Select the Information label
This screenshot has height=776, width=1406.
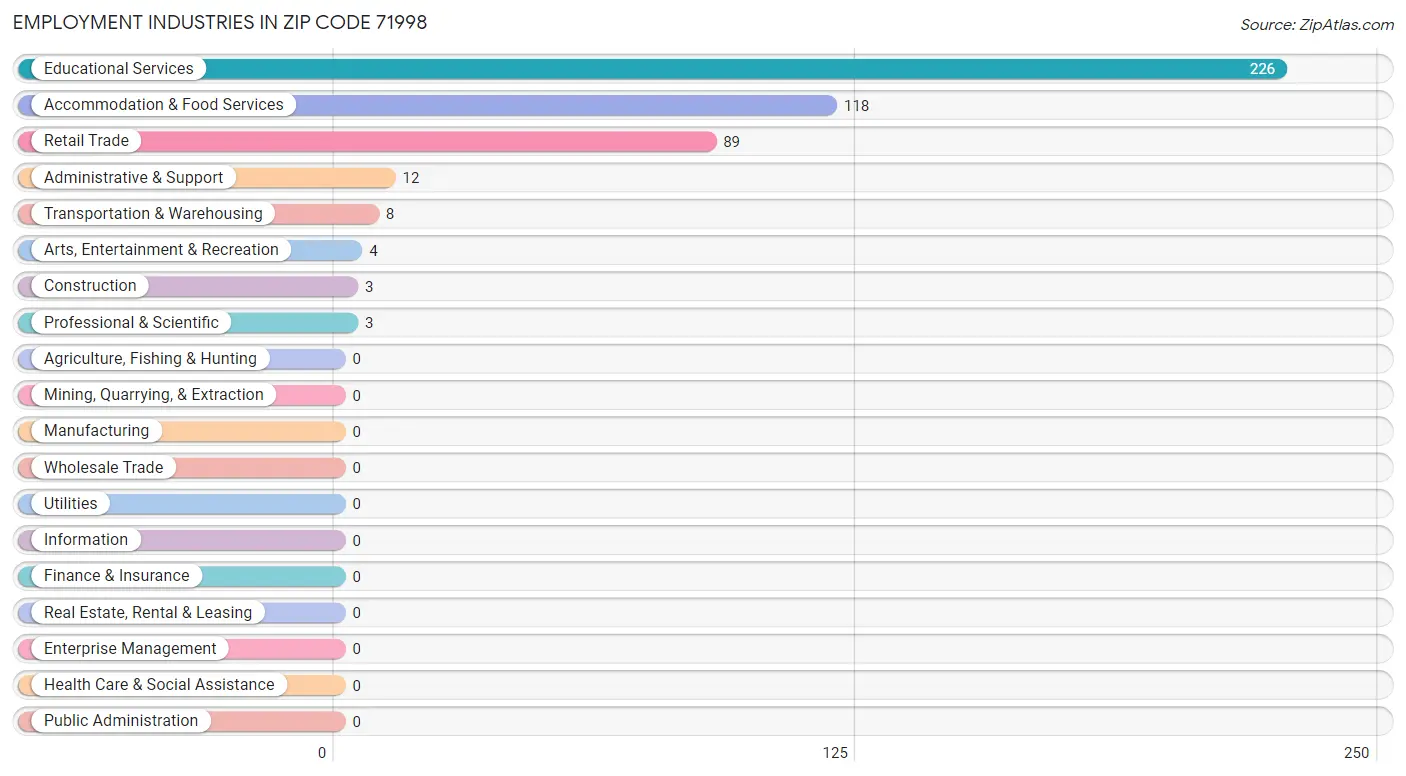[x=86, y=540]
